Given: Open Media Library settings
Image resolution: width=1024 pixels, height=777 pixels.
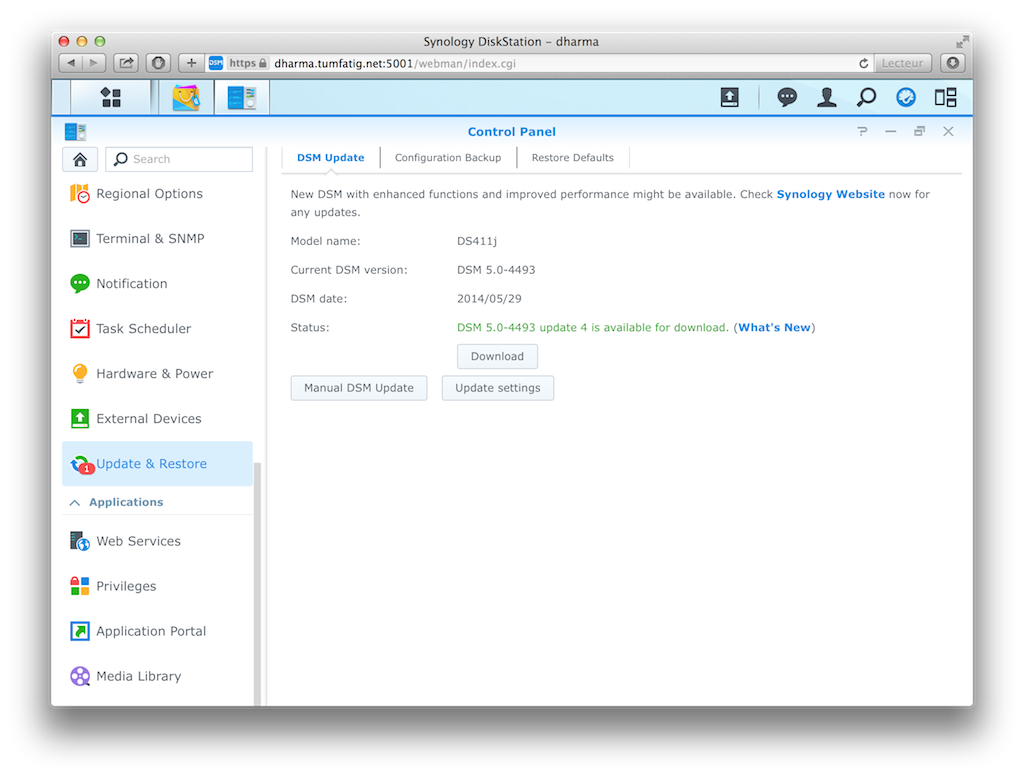Looking at the screenshot, I should click(157, 676).
